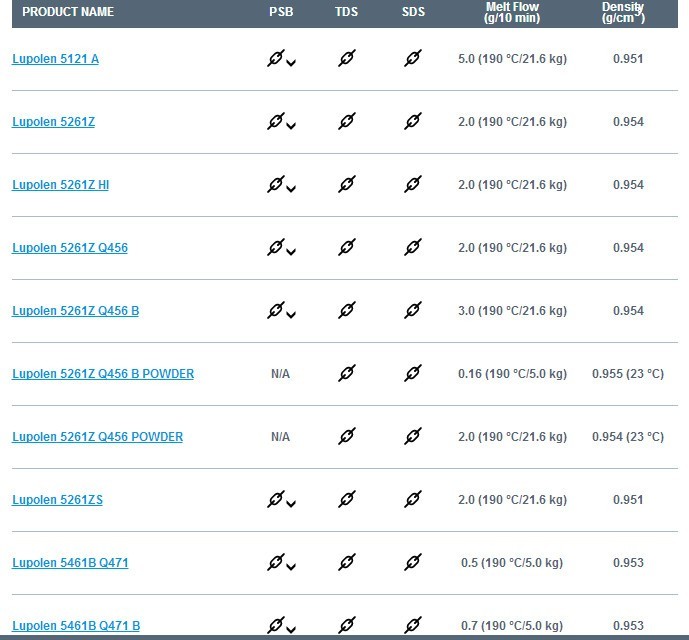Expand PSB chevron for Lupolen 5261Z Q456 row
Screen dimensions: 689x640
click(x=291, y=252)
